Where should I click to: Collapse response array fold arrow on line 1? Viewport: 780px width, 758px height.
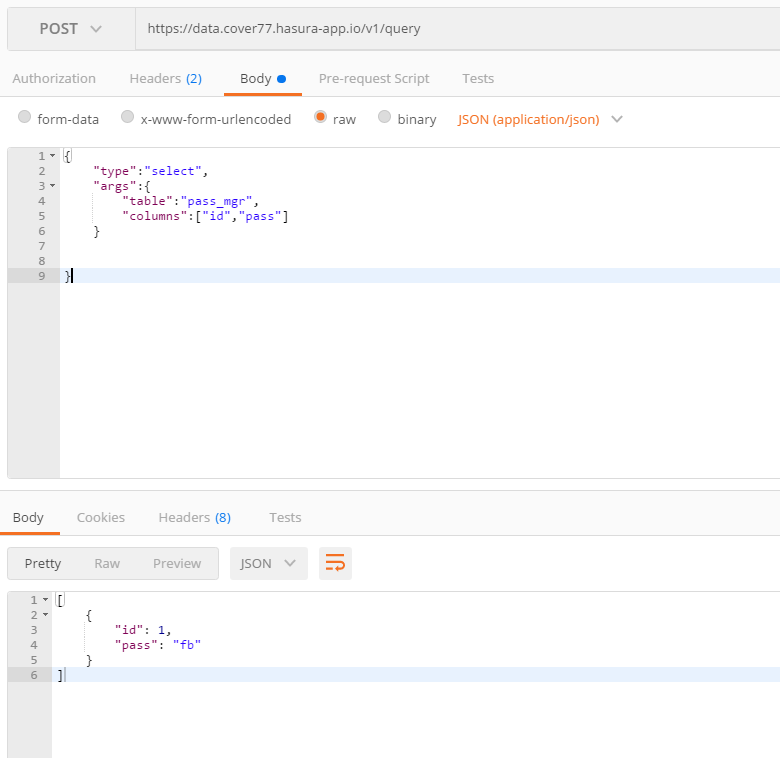pos(44,600)
